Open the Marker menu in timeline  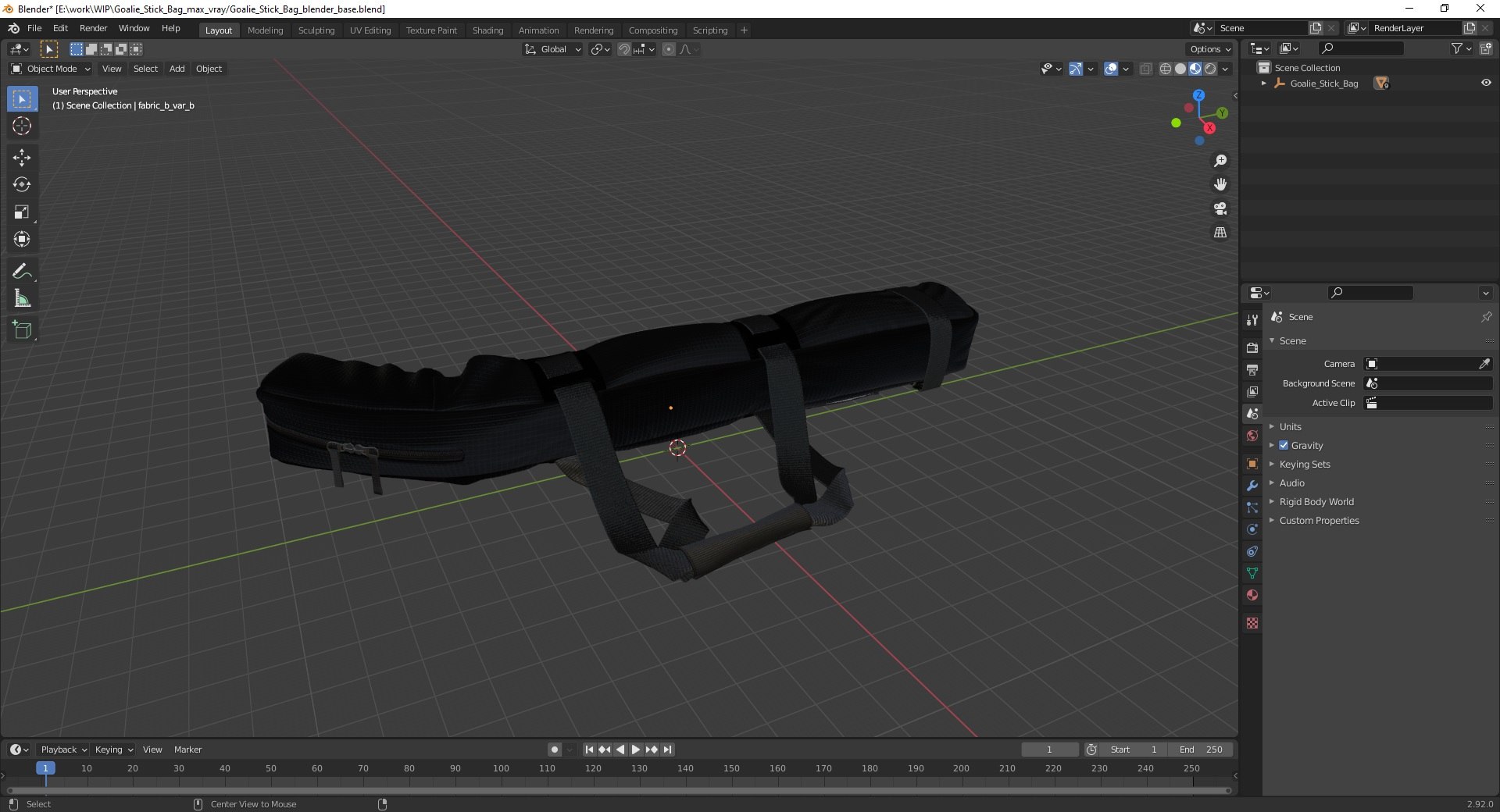187,750
